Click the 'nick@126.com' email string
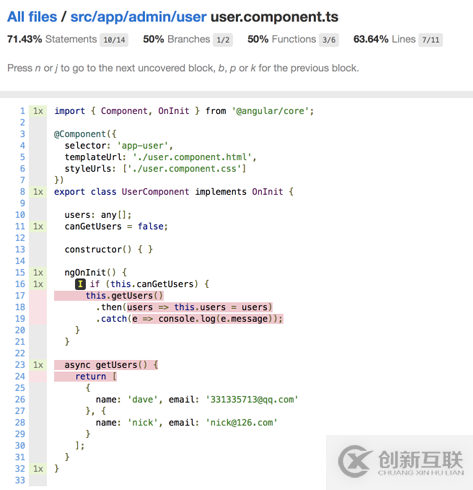Image resolution: width=473 pixels, height=490 pixels. pos(242,423)
